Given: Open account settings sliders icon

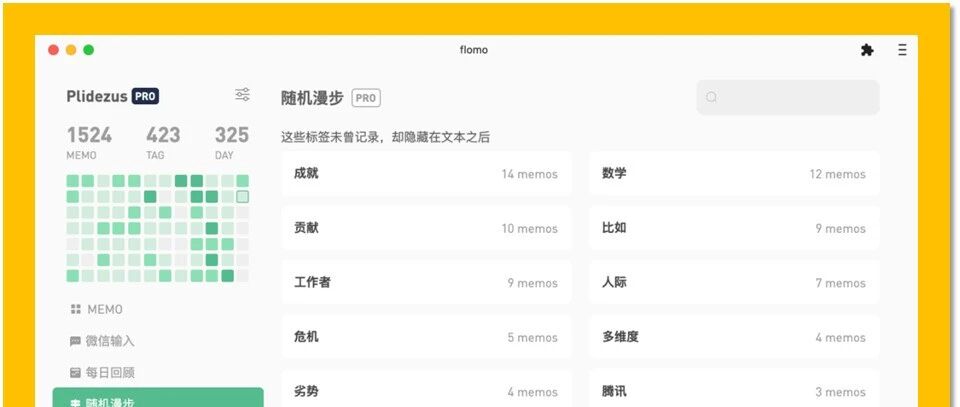Looking at the screenshot, I should [x=242, y=95].
